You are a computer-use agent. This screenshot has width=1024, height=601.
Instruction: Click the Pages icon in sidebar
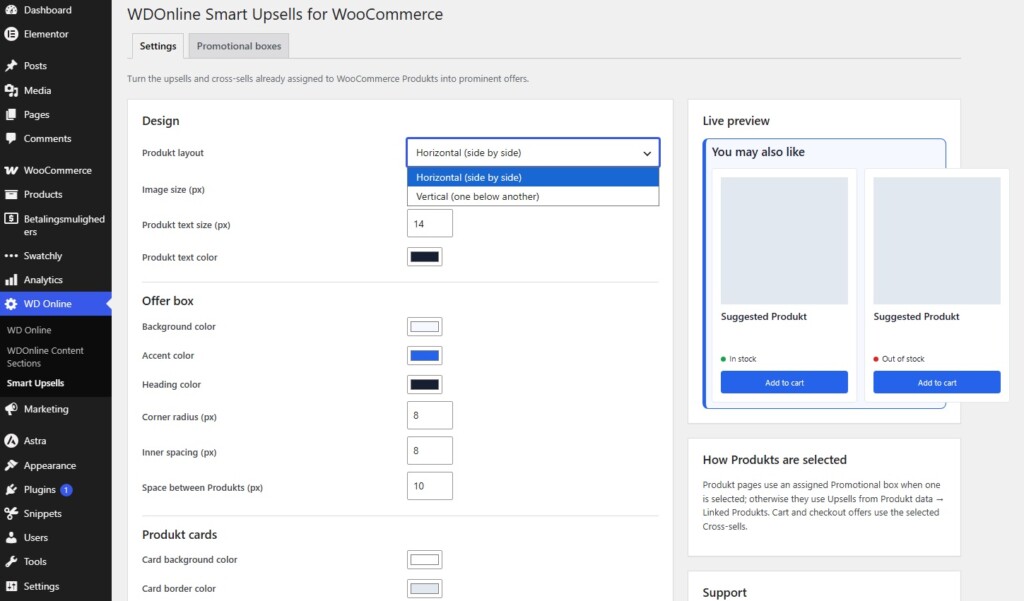pos(11,114)
